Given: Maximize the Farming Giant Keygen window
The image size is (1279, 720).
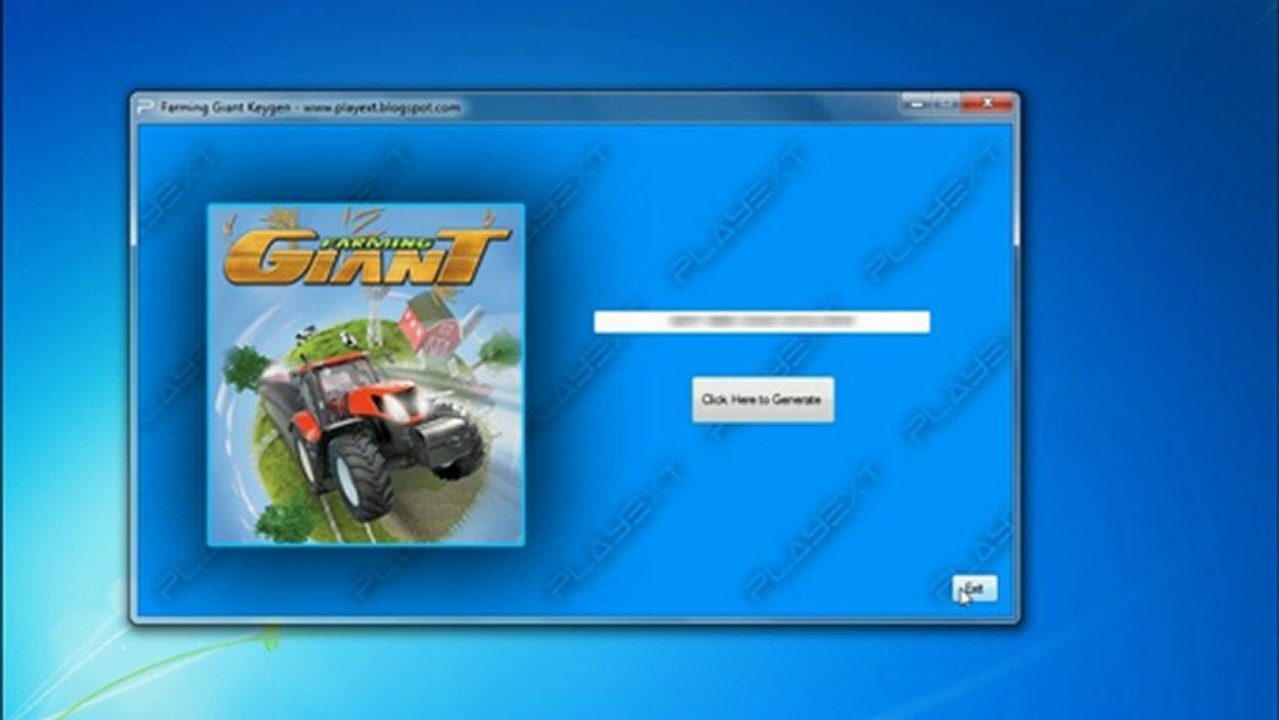Looking at the screenshot, I should click(946, 102).
